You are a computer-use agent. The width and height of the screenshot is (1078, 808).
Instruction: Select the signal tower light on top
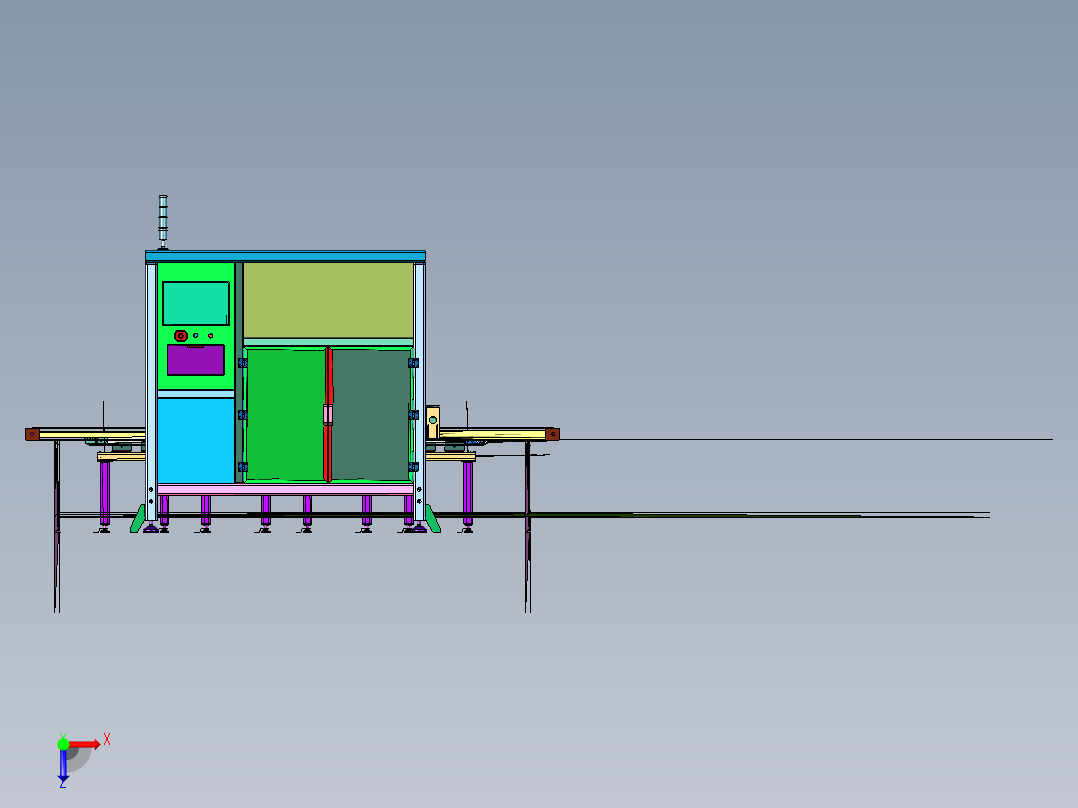click(x=163, y=221)
